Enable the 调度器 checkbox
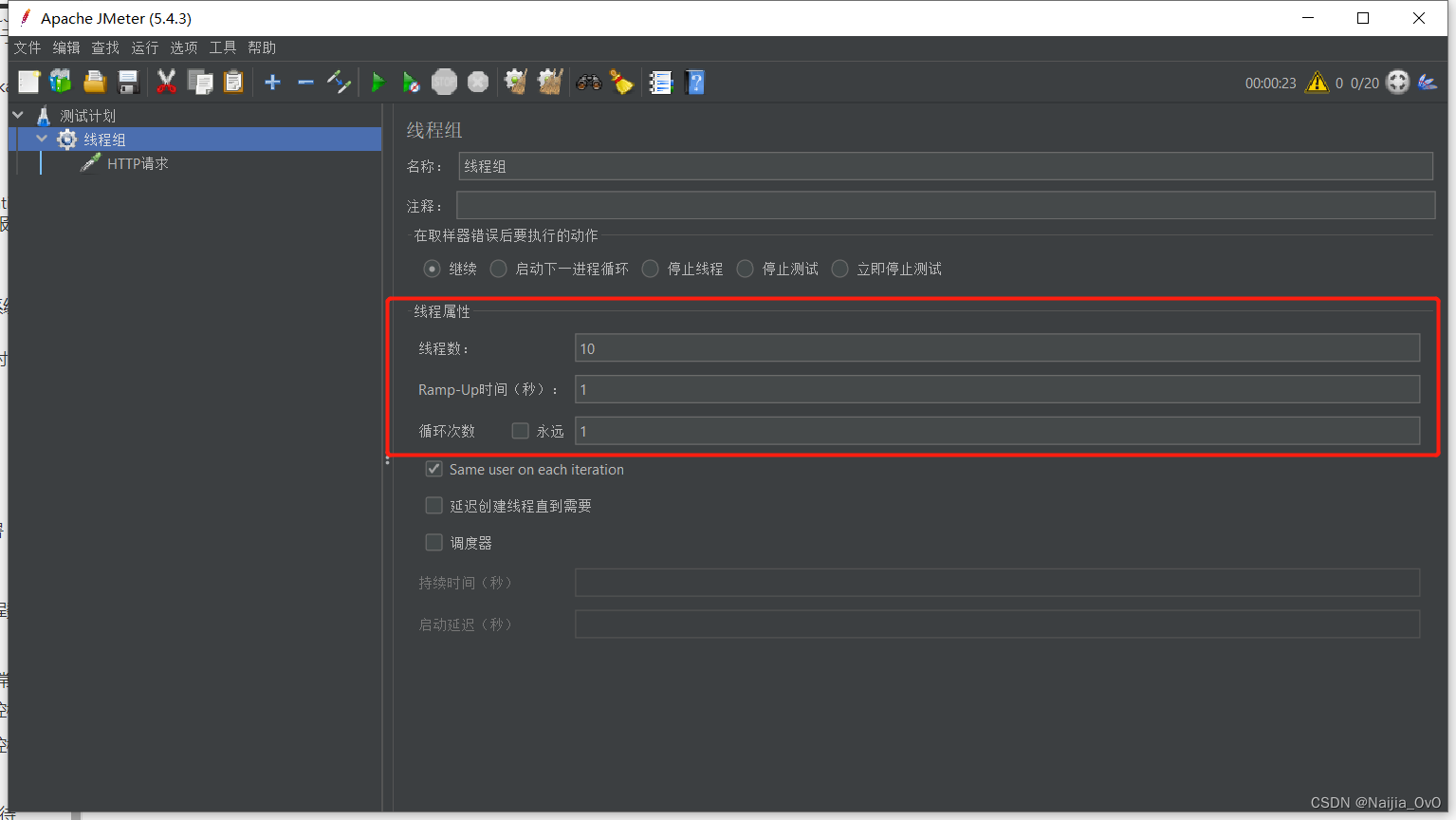 (433, 543)
